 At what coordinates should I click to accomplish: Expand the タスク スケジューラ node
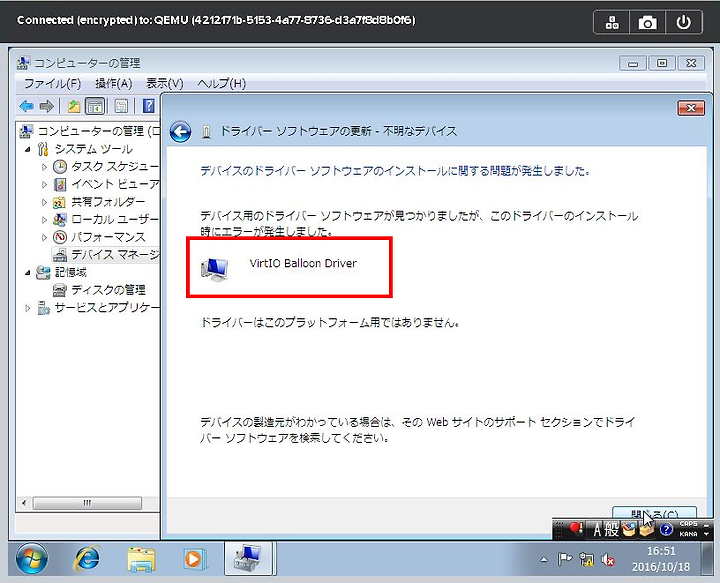tap(45, 167)
